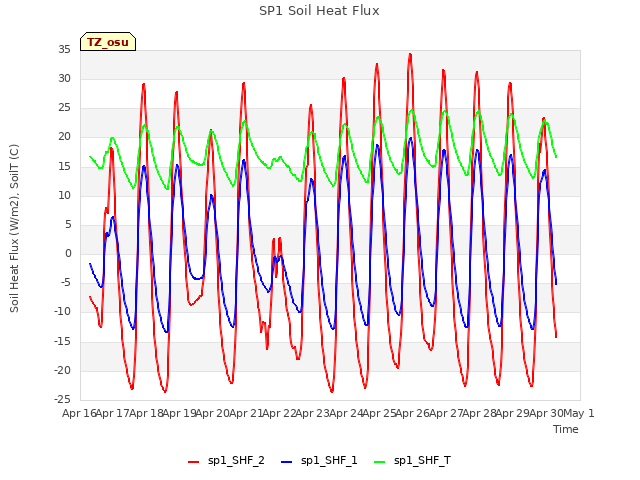Click the y-axis title Soil Heat Flux
Screen dimensions: 640x480
(x=14, y=228)
